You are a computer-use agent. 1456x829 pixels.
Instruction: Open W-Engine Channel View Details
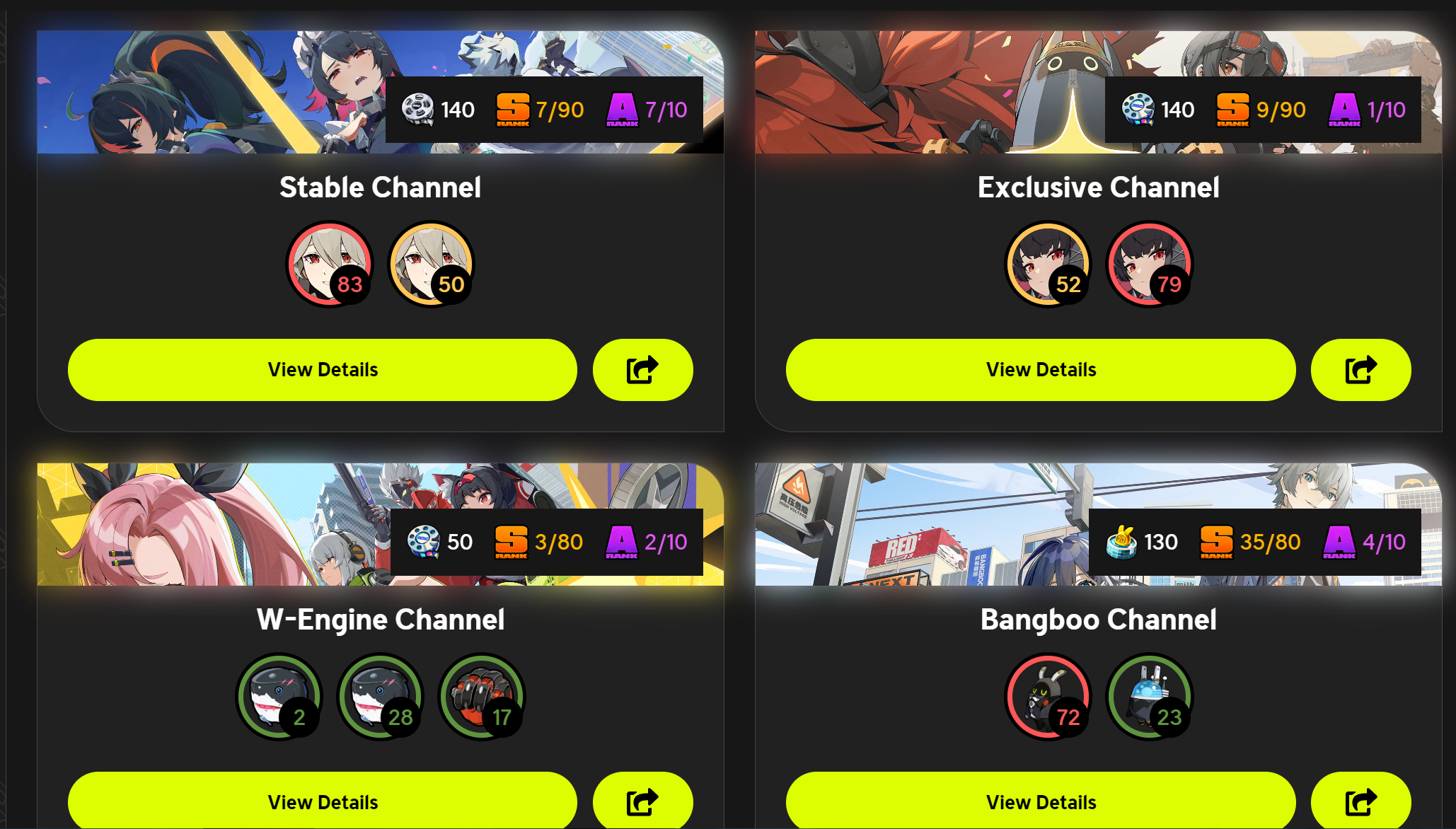tap(323, 801)
